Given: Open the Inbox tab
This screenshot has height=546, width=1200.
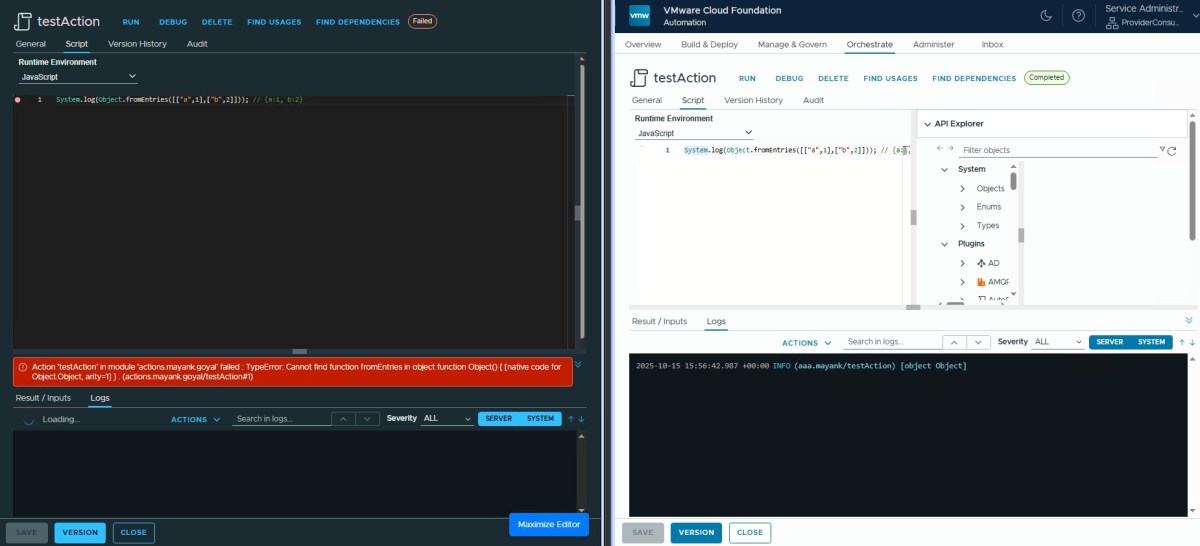Looking at the screenshot, I should [992, 45].
